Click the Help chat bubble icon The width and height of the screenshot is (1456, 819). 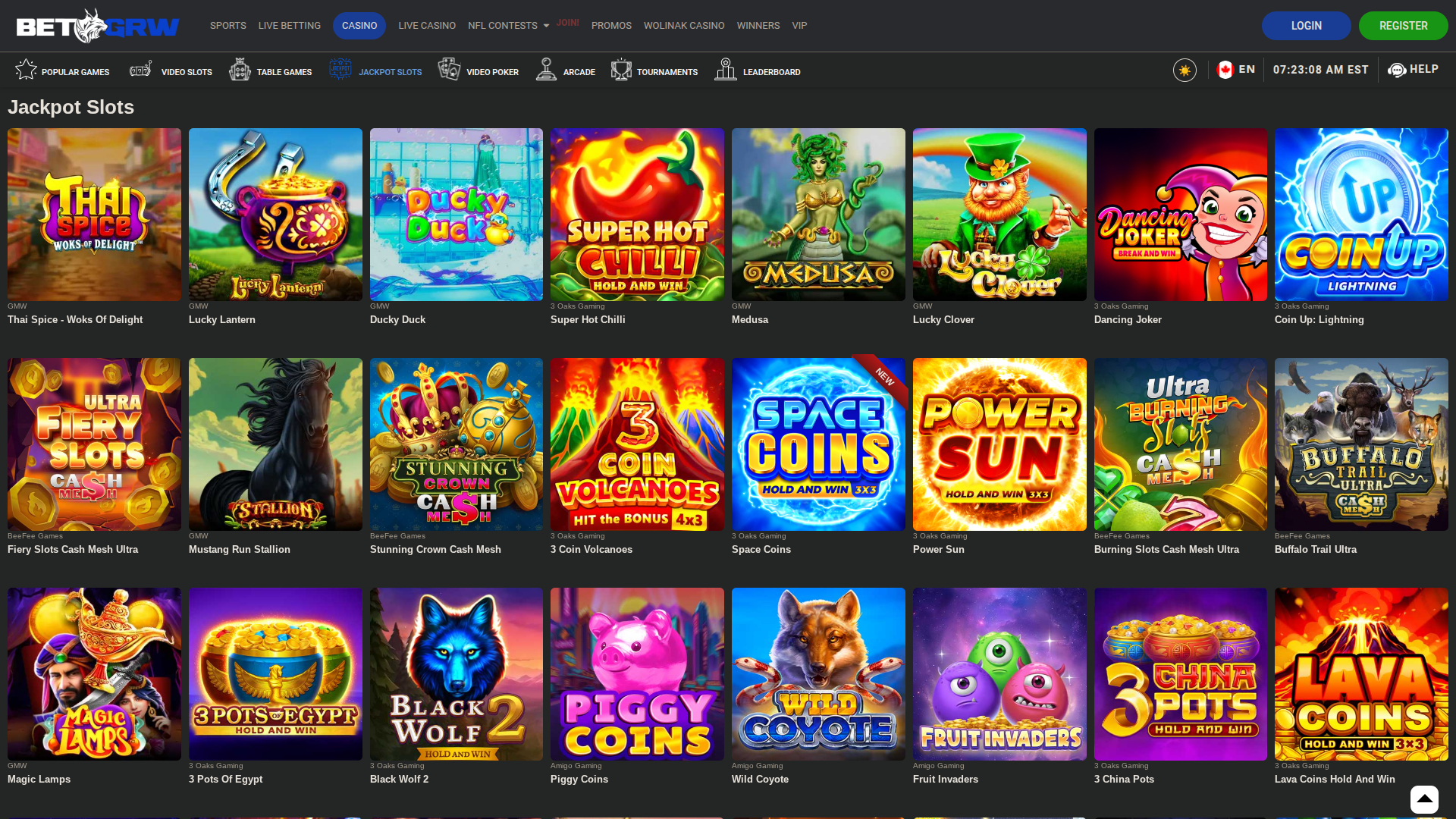click(x=1398, y=70)
